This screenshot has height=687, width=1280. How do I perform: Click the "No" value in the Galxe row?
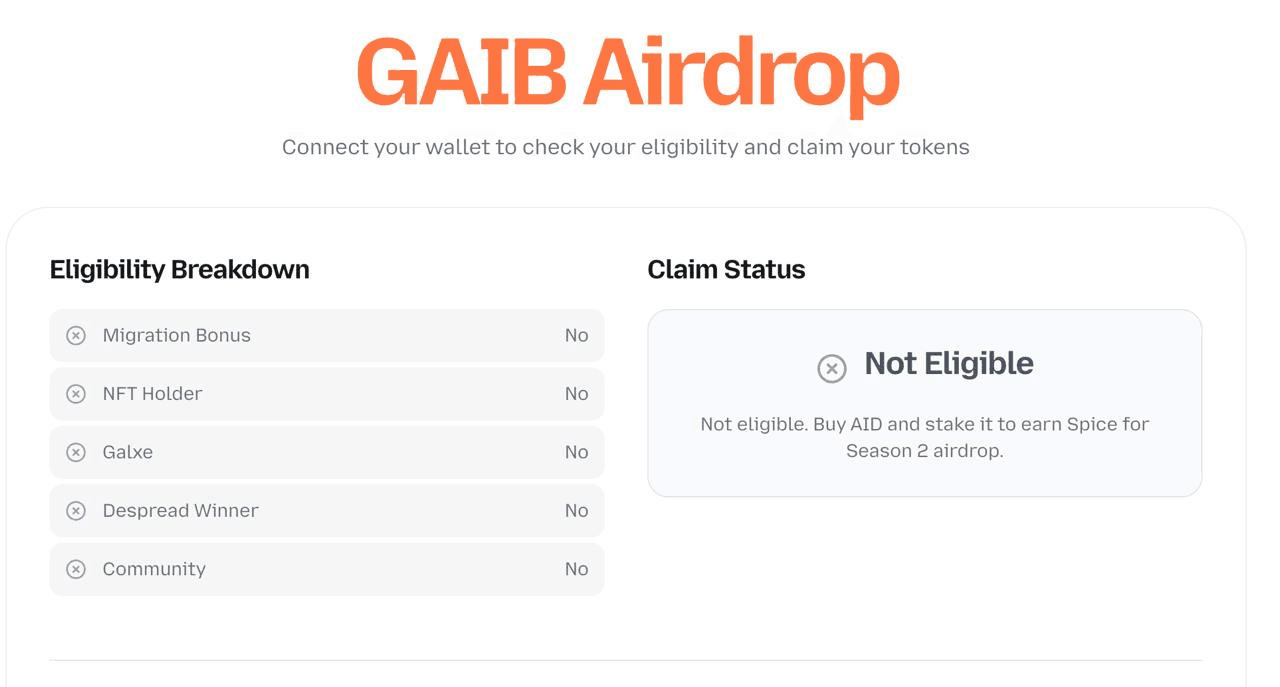pos(576,452)
